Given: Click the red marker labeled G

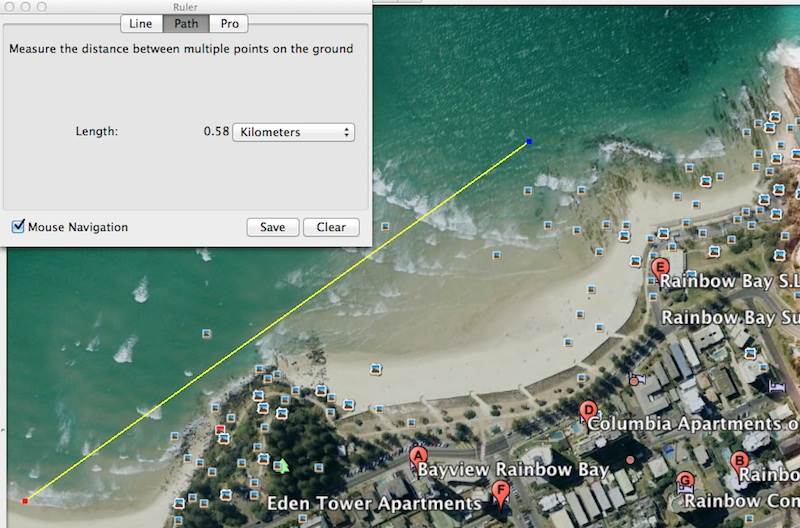Looking at the screenshot, I should (x=685, y=481).
